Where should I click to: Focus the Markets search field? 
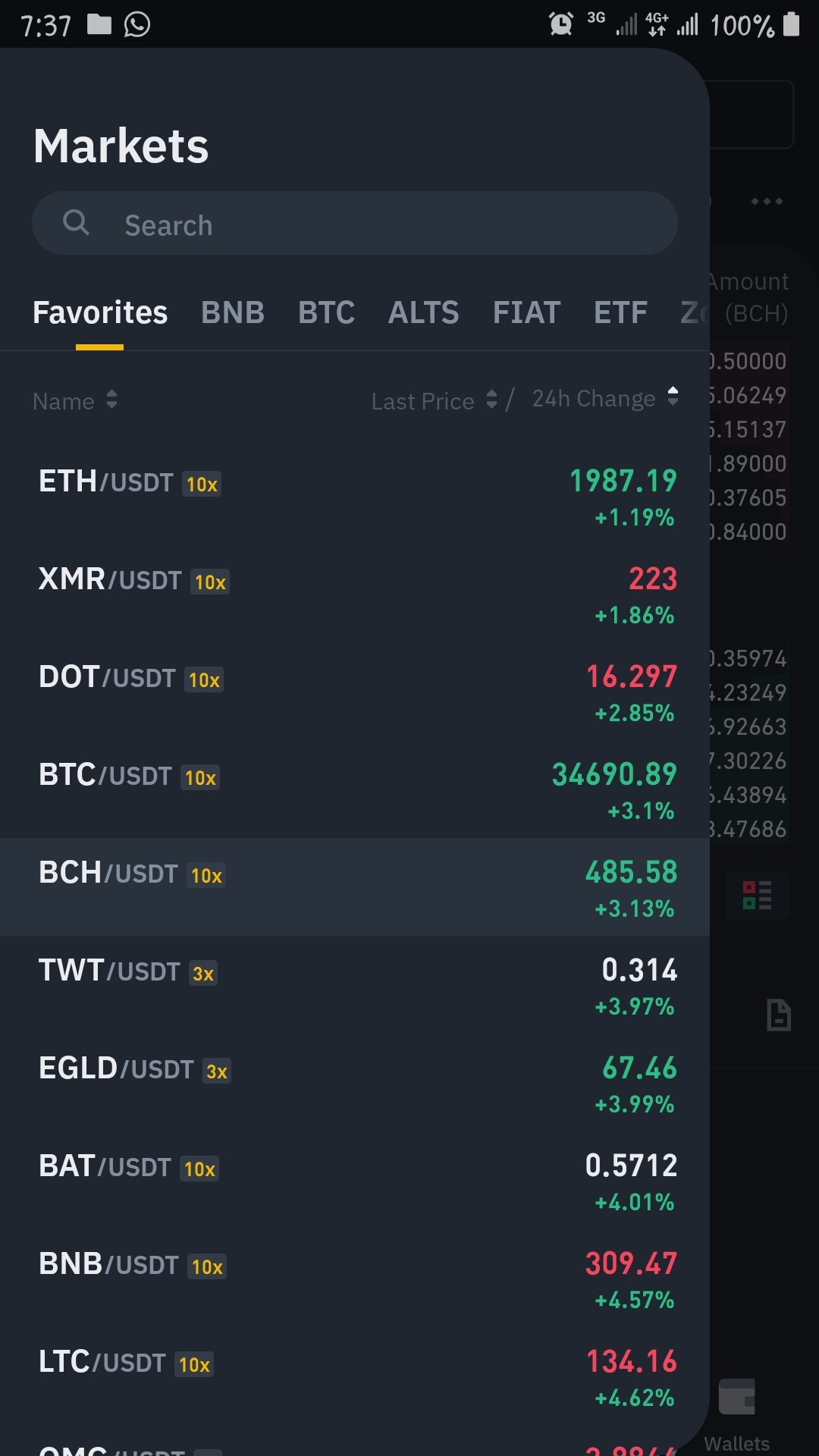(354, 223)
